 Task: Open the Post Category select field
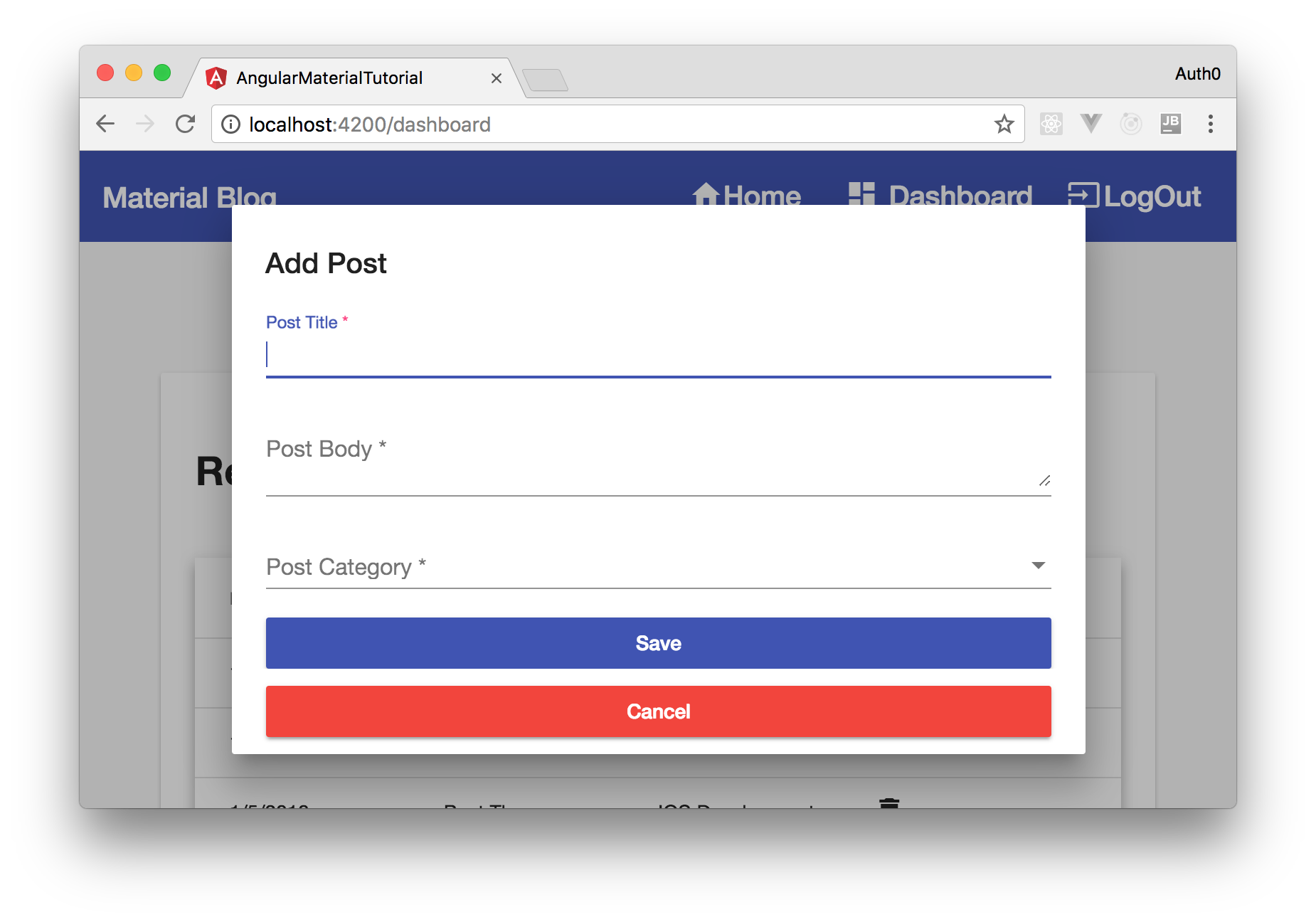[x=658, y=567]
